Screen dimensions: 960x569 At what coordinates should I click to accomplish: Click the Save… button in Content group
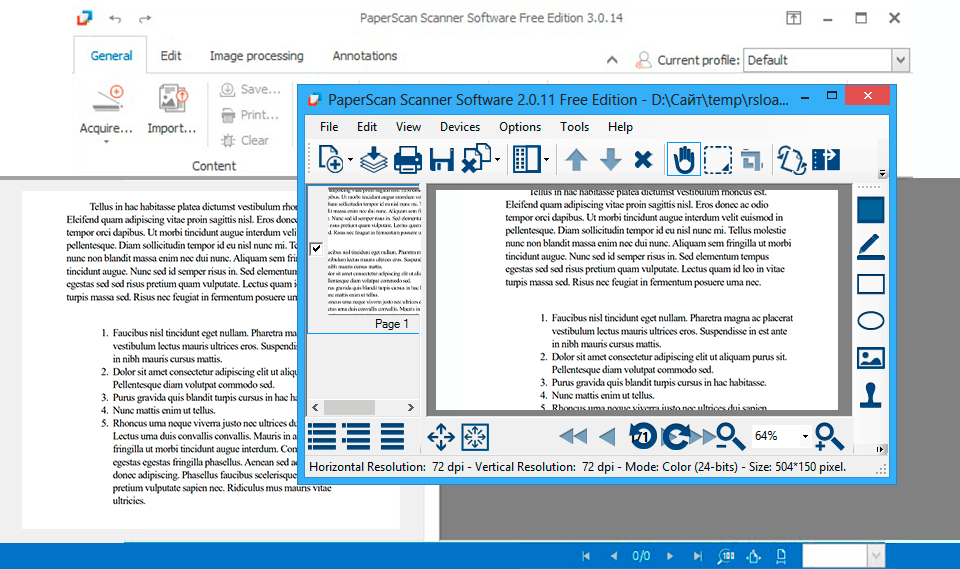point(250,89)
